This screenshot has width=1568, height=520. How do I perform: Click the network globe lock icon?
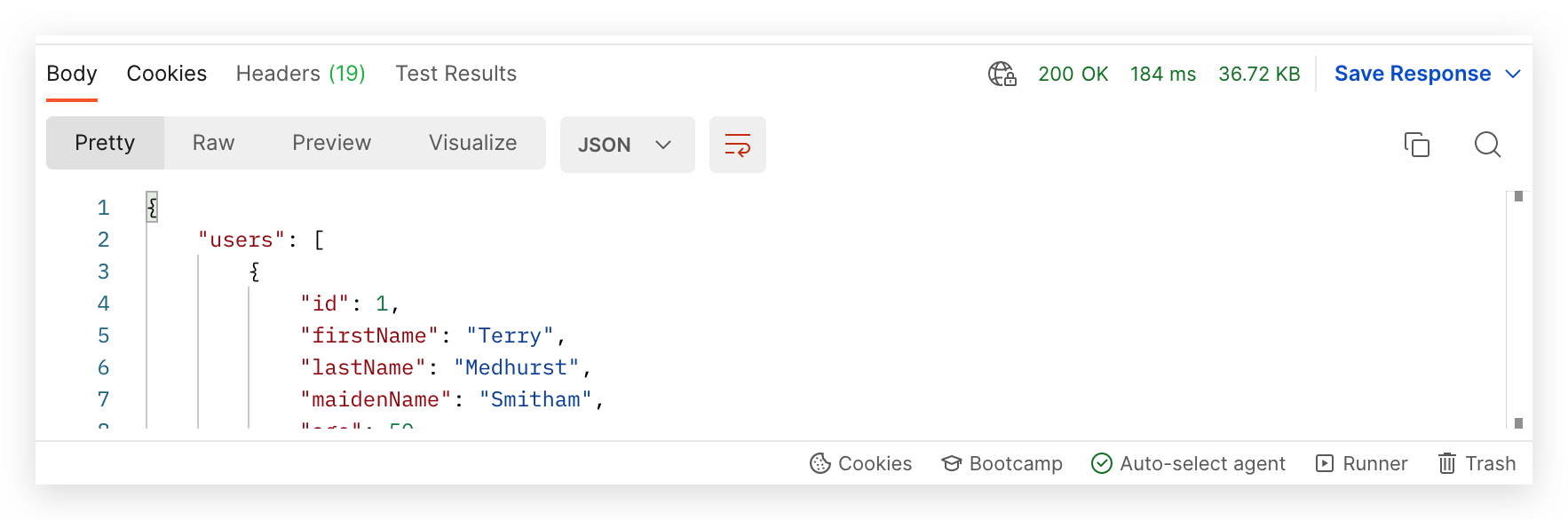click(1002, 74)
